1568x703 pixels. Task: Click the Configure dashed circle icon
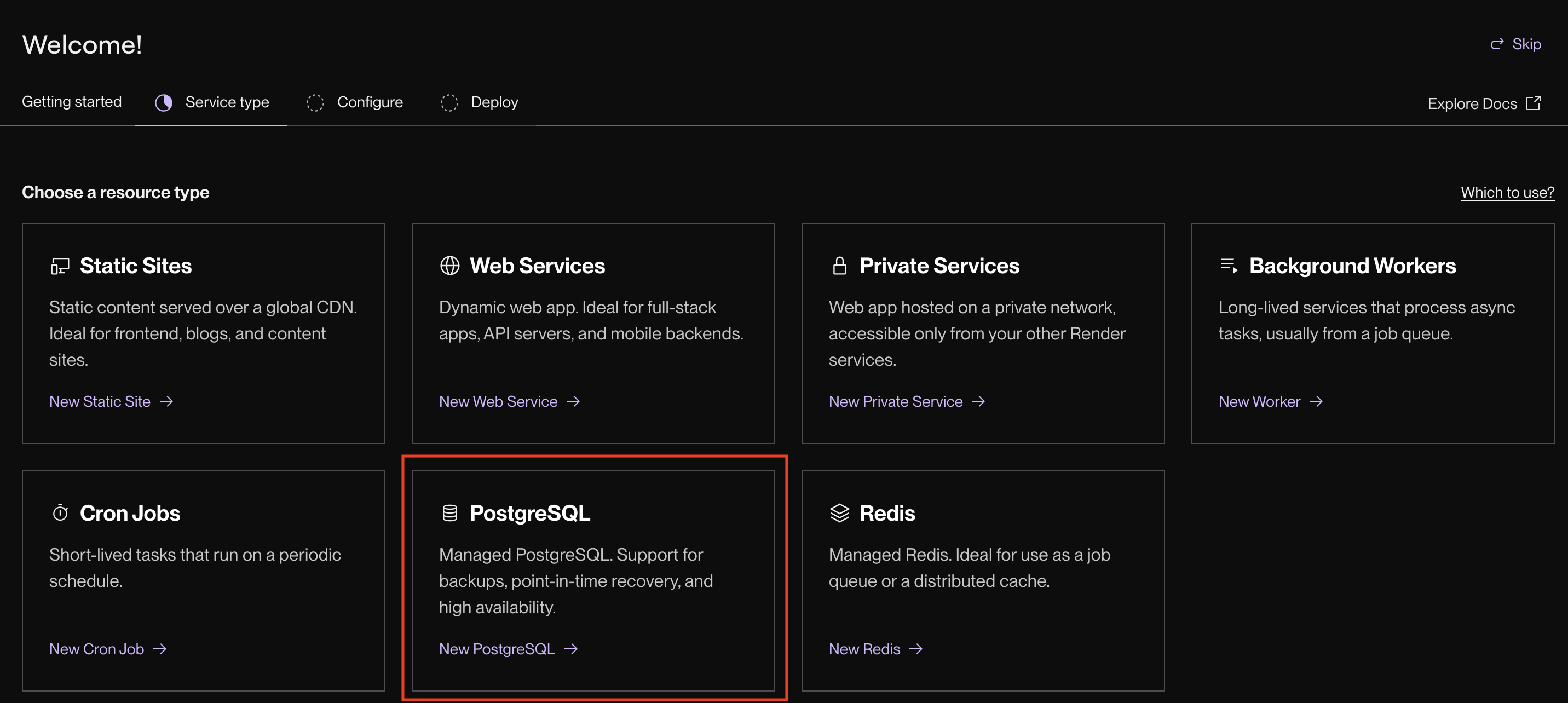[x=315, y=102]
